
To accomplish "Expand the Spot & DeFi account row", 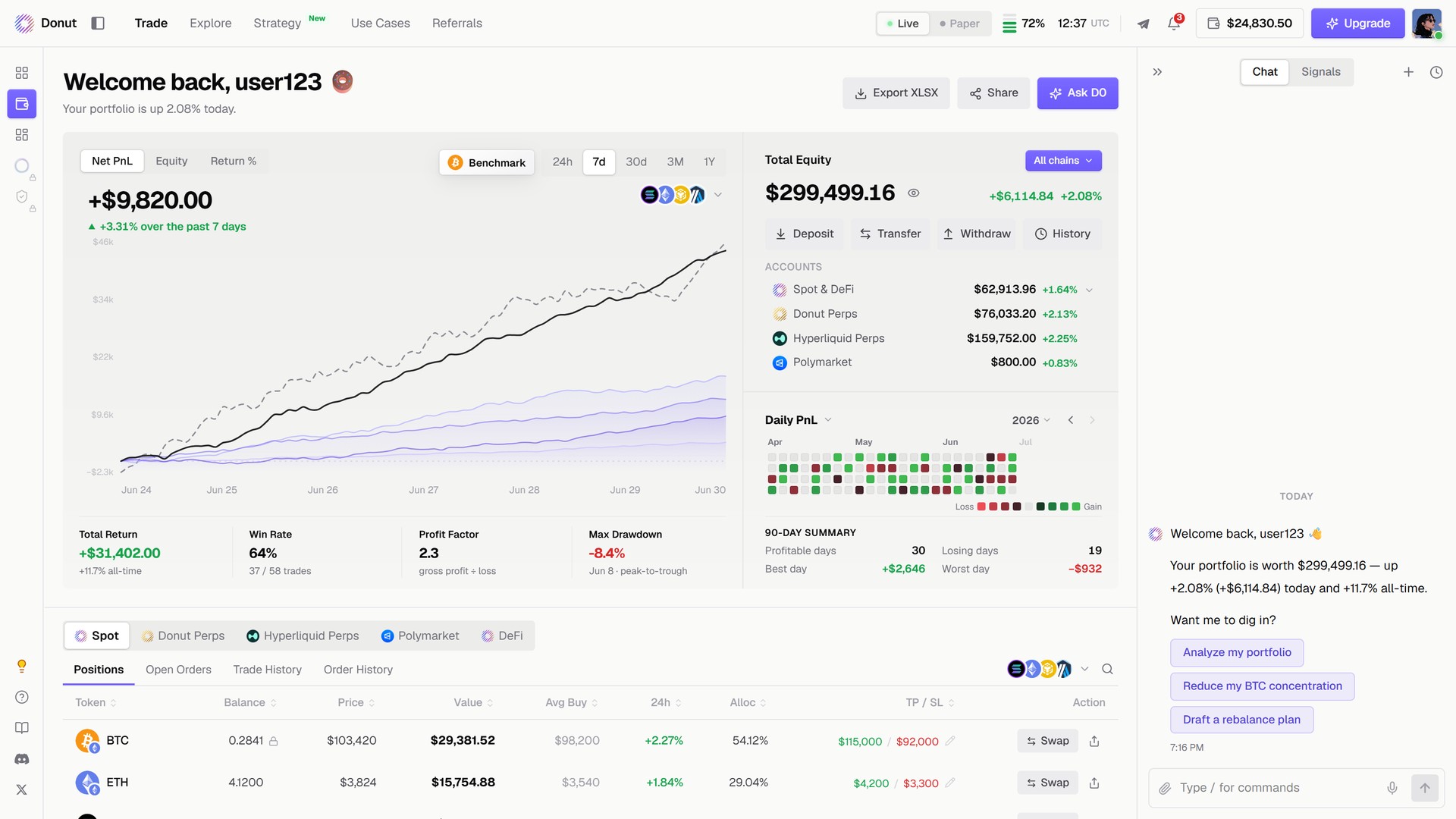I will click(1090, 290).
